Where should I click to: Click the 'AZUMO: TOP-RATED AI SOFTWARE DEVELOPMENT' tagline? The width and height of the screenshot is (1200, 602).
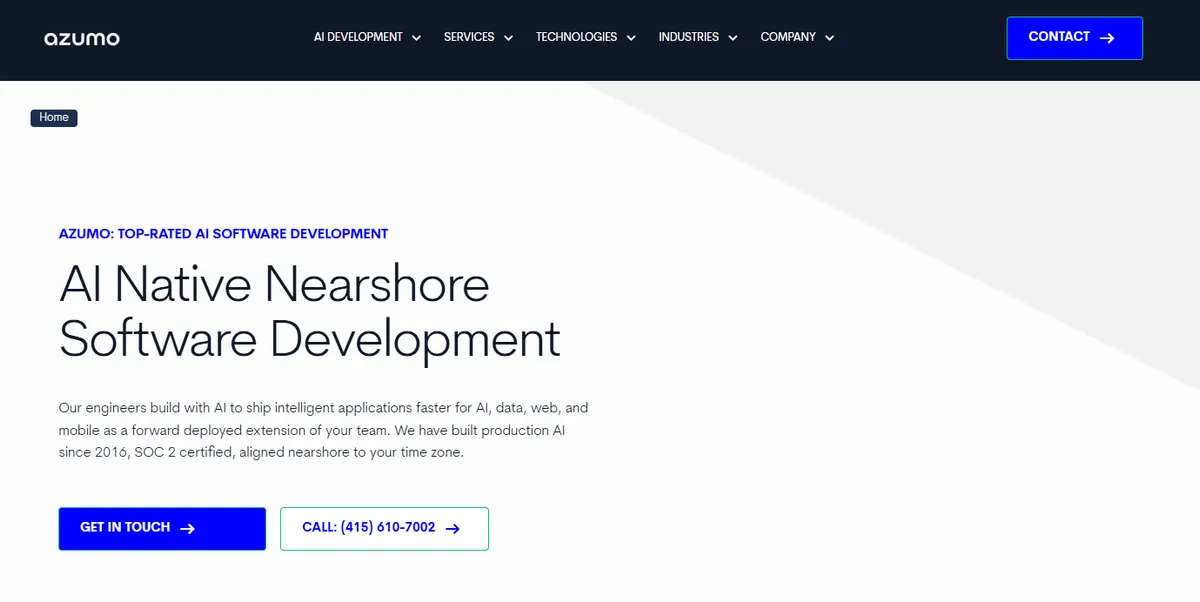tap(223, 234)
